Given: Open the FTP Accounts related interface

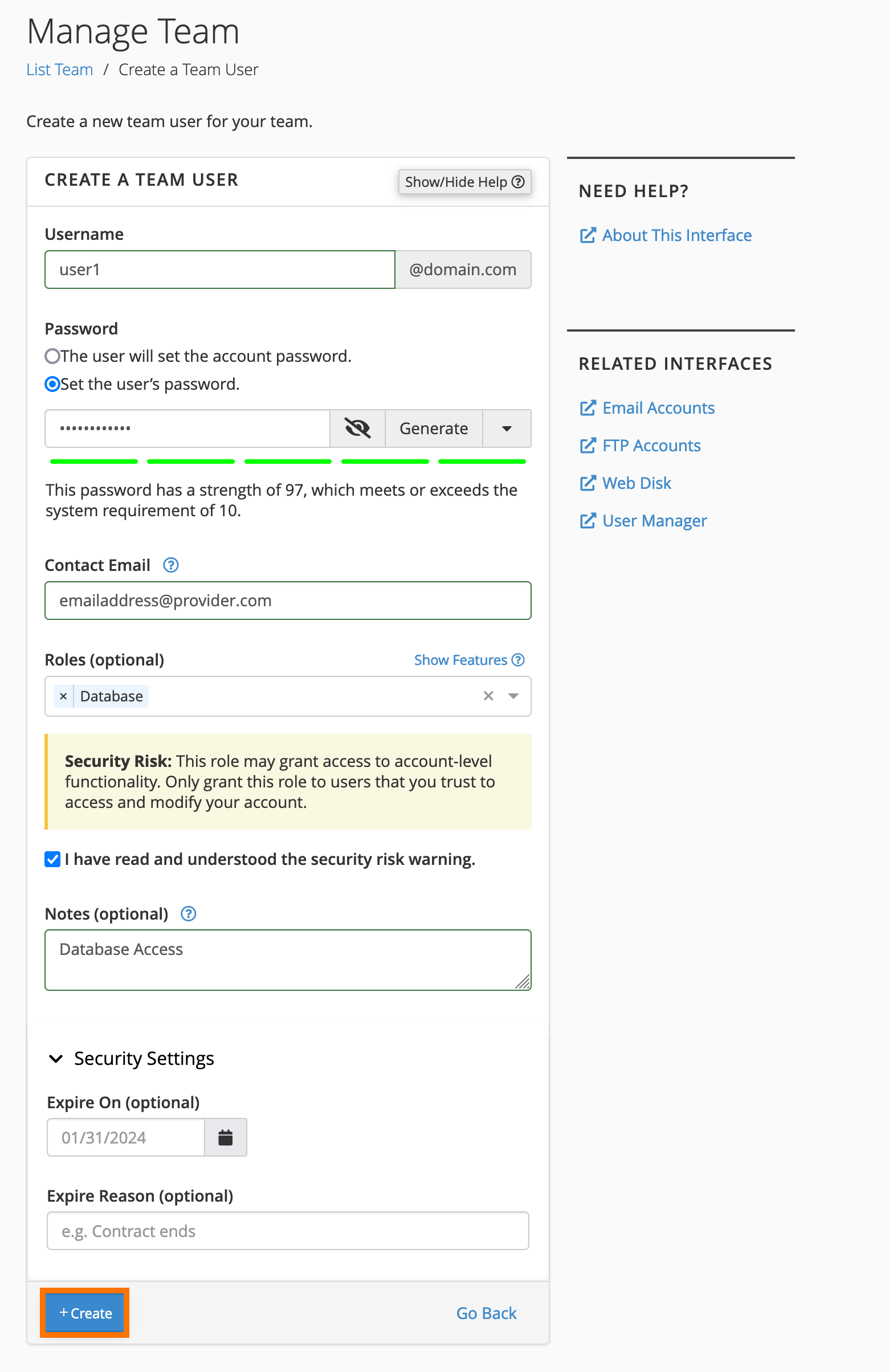Looking at the screenshot, I should click(x=641, y=446).
